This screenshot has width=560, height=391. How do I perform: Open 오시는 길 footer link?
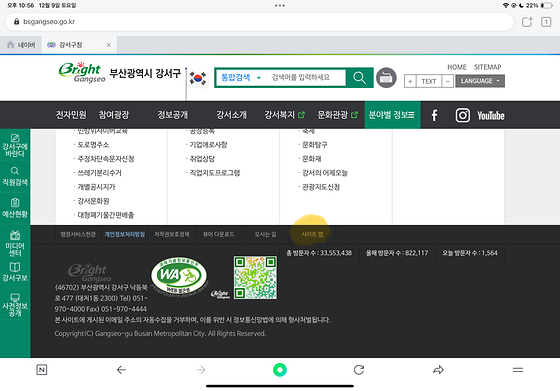265,235
